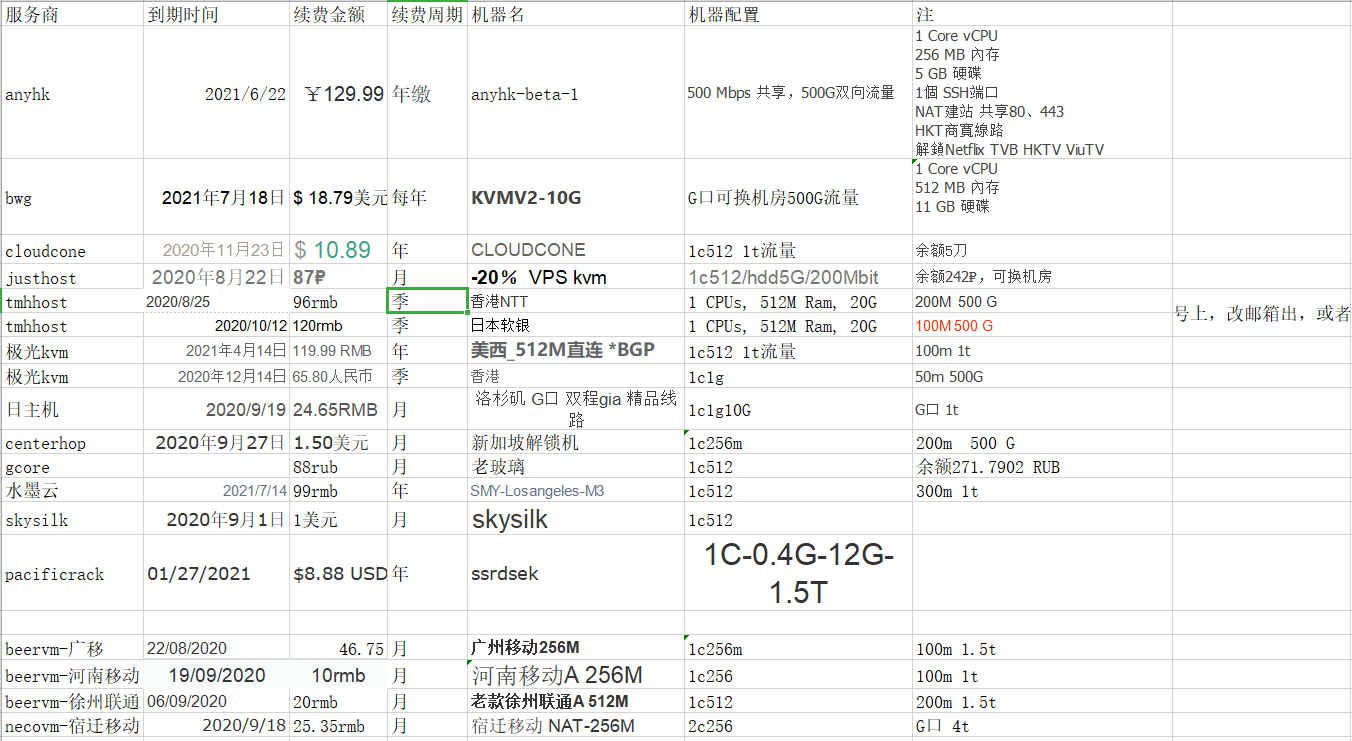Click the 余额5刀 note cell

pyautogui.click(x=1042, y=250)
